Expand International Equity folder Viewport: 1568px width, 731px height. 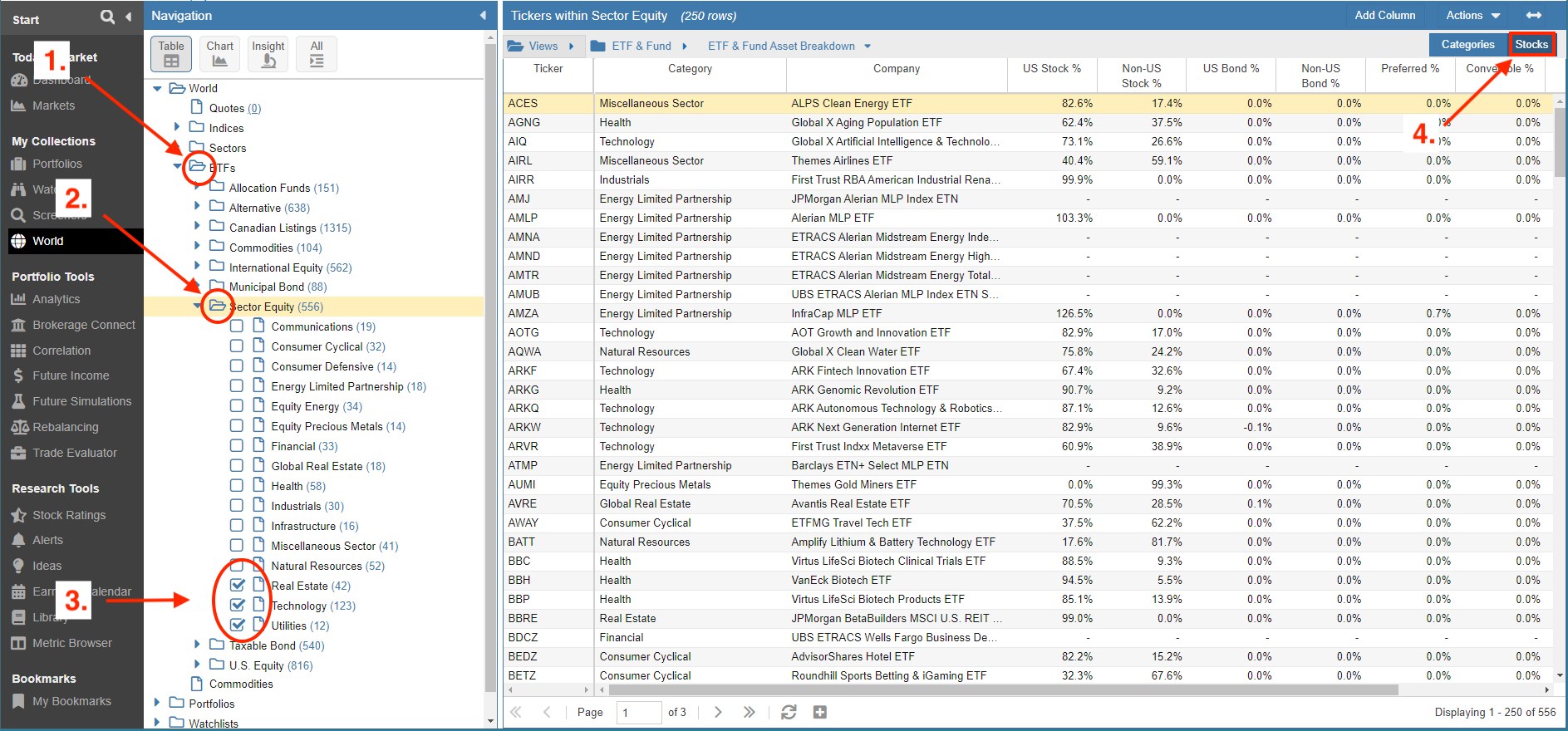(x=197, y=267)
